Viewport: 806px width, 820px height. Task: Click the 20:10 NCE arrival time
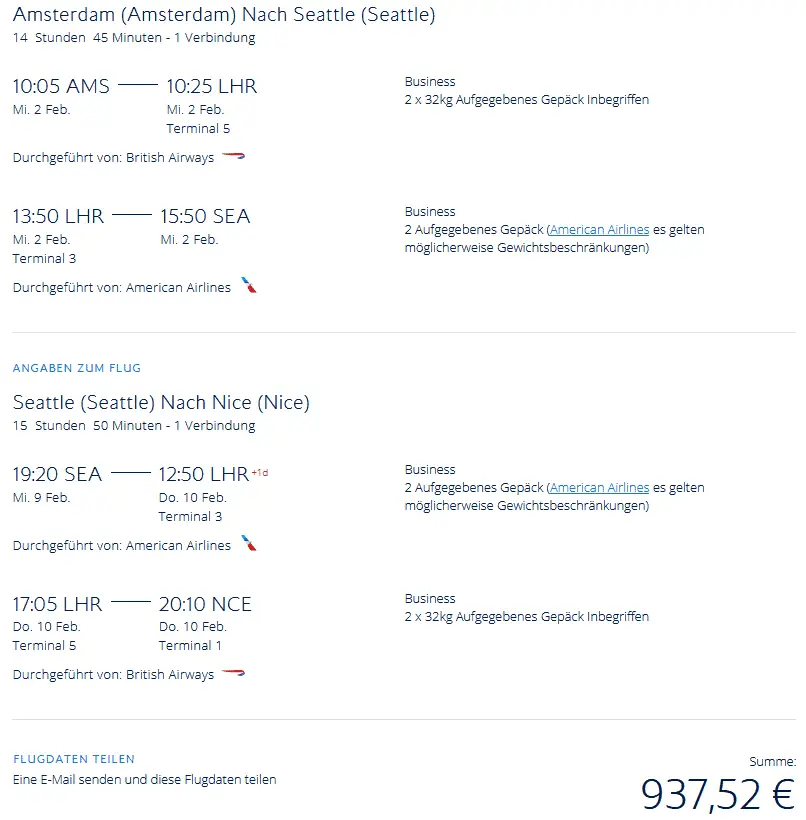click(205, 604)
